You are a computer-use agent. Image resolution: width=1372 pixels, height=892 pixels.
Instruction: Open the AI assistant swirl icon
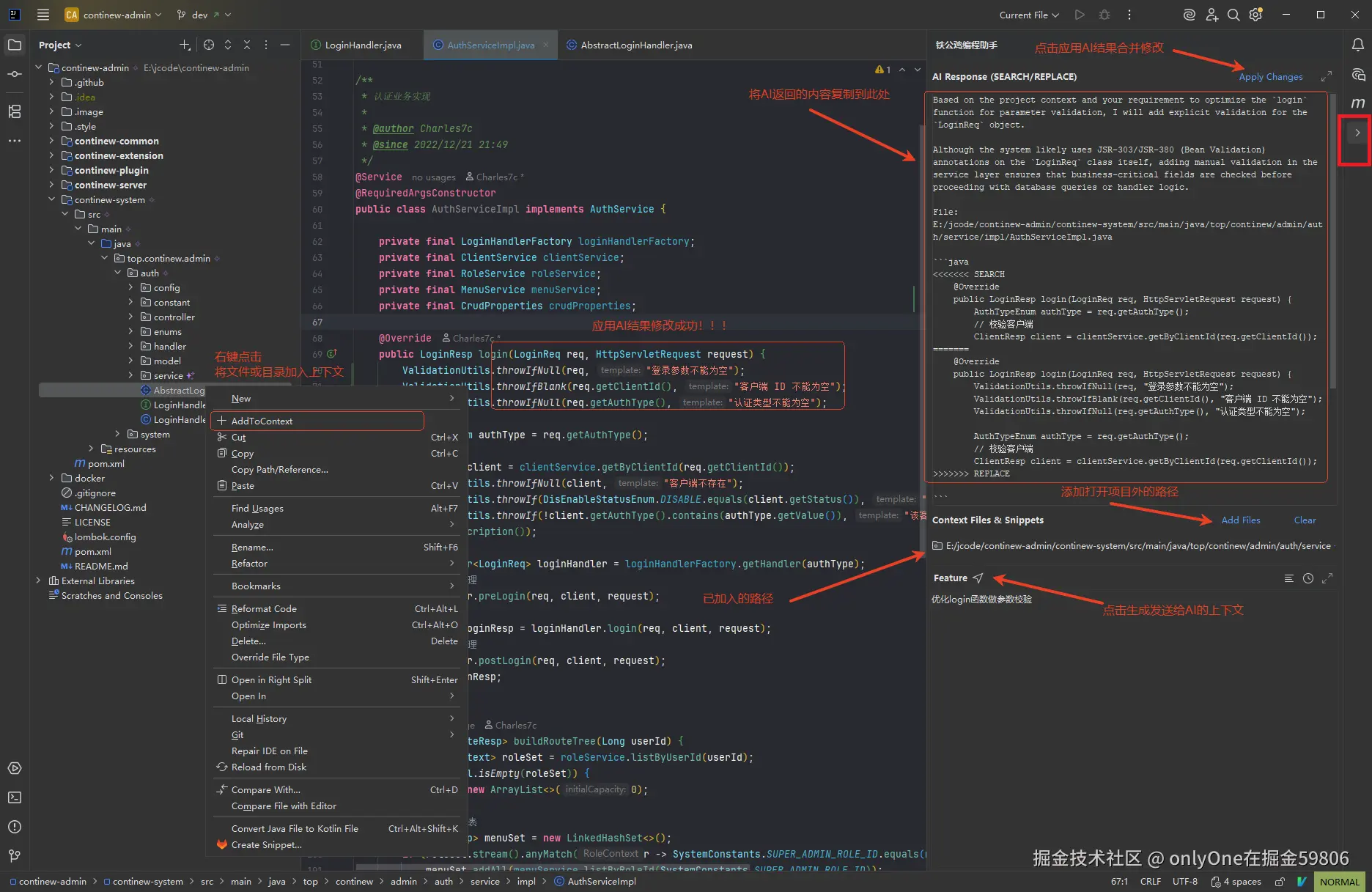click(x=1190, y=15)
